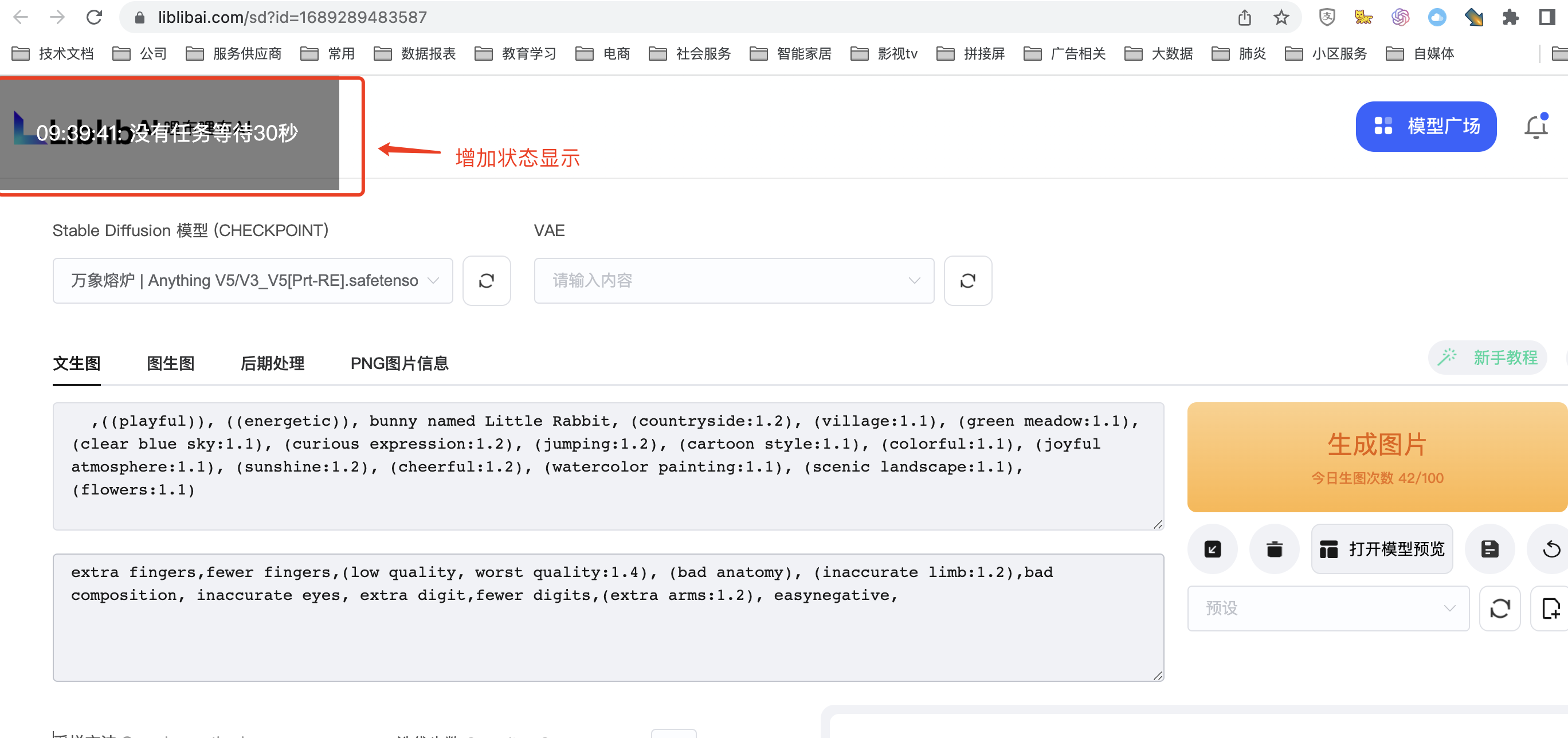Bookmark this page with star icon
Screen dimensions: 1568x738
(1281, 18)
